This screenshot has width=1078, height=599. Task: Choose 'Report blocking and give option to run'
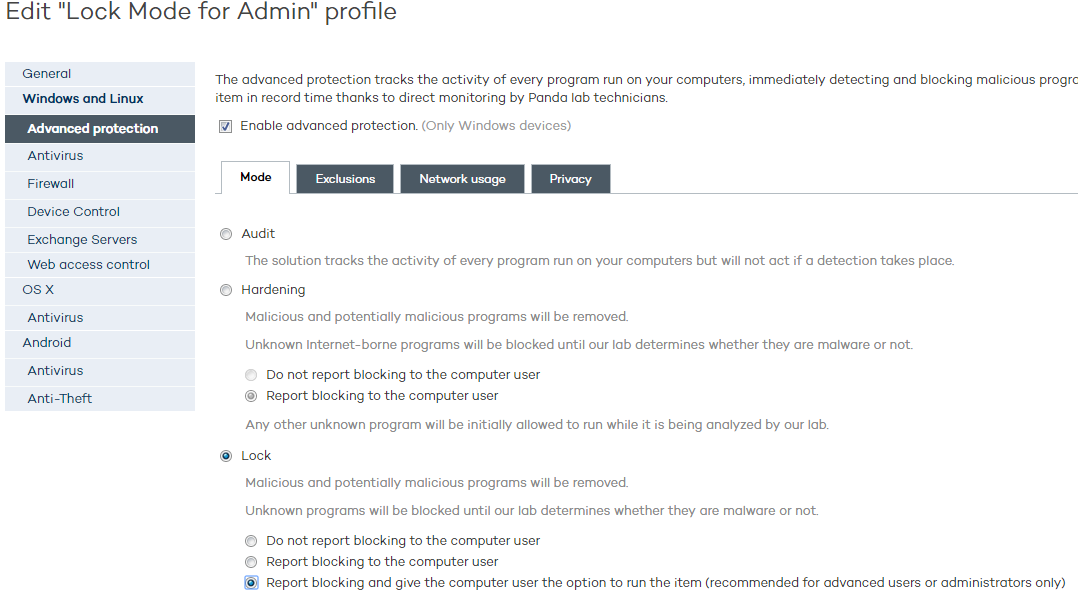click(251, 583)
